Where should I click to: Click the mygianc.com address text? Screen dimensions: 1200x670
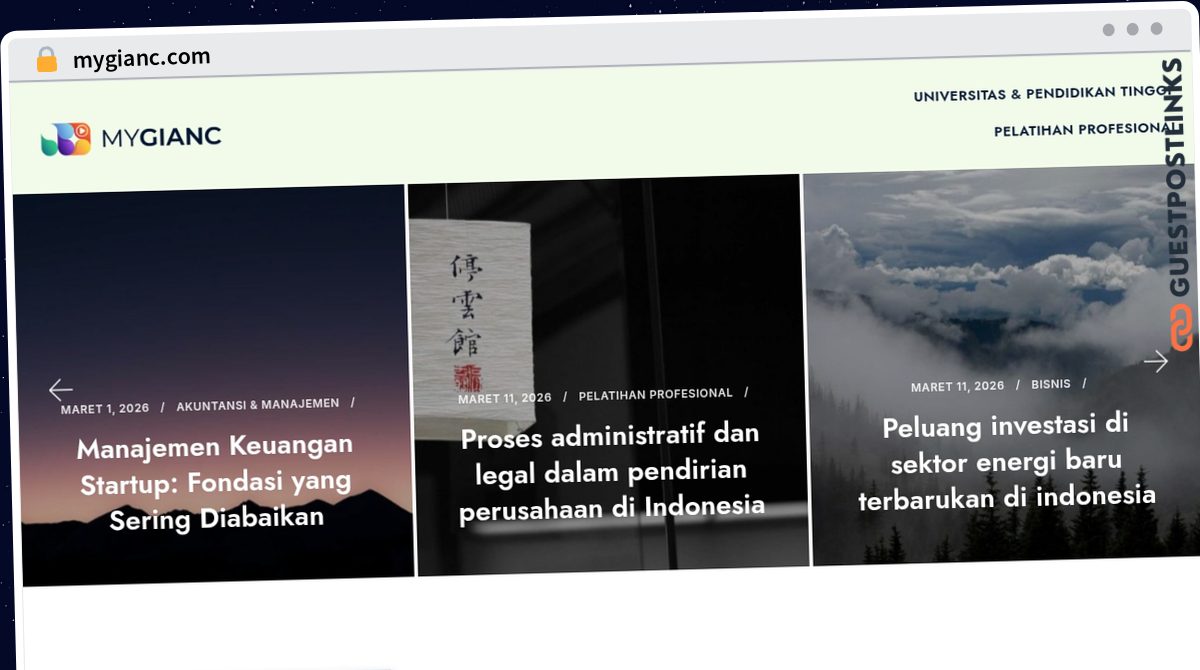(141, 58)
